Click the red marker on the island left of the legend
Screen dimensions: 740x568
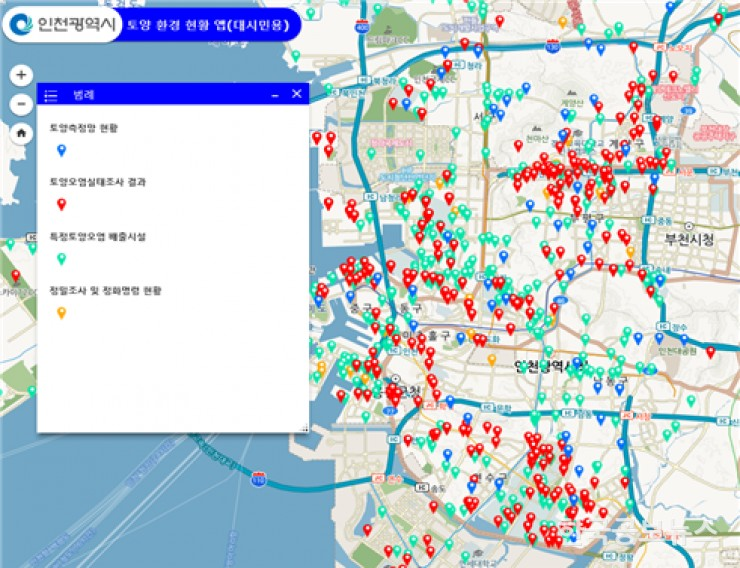click(x=16, y=276)
